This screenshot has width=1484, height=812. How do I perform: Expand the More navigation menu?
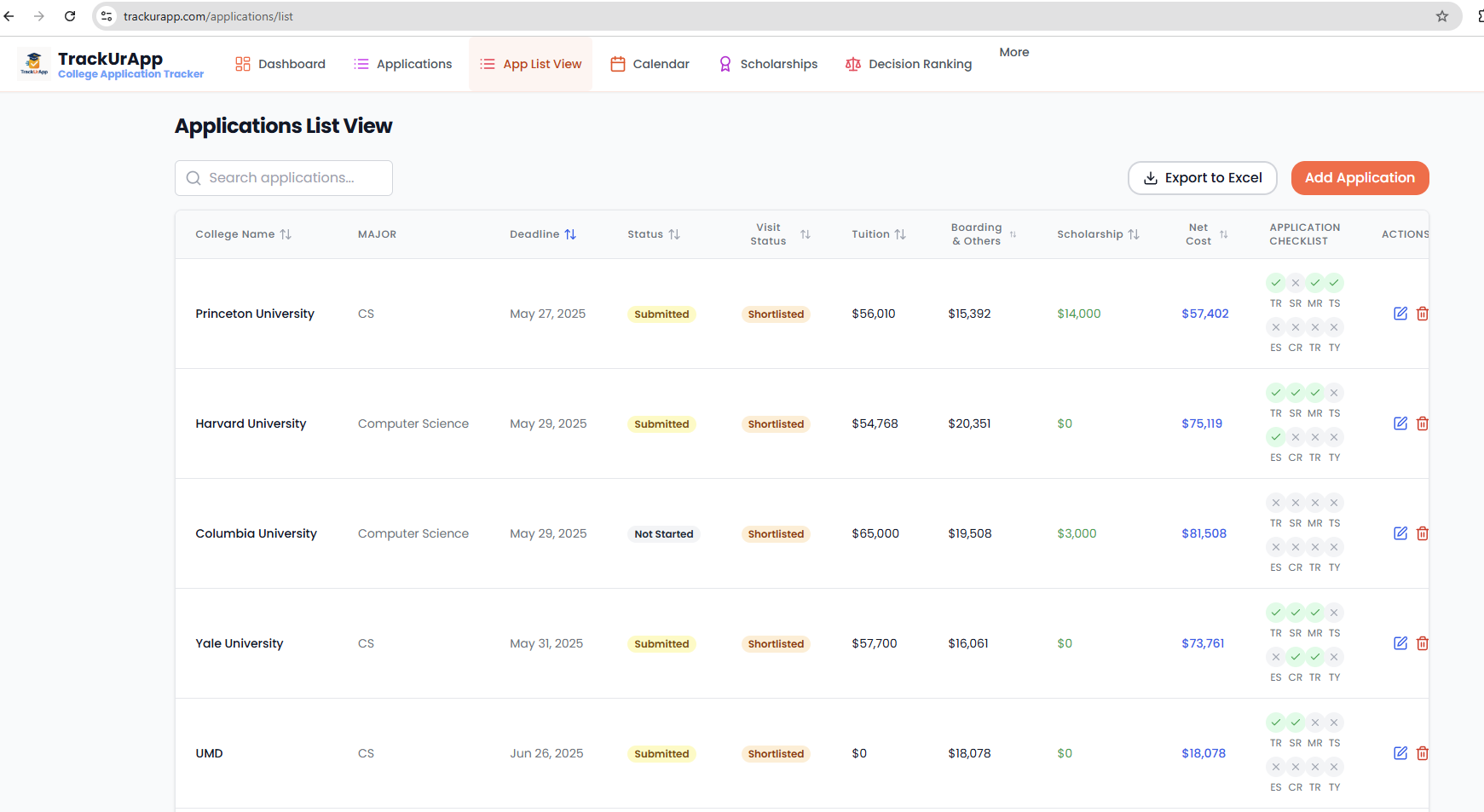tap(1014, 52)
